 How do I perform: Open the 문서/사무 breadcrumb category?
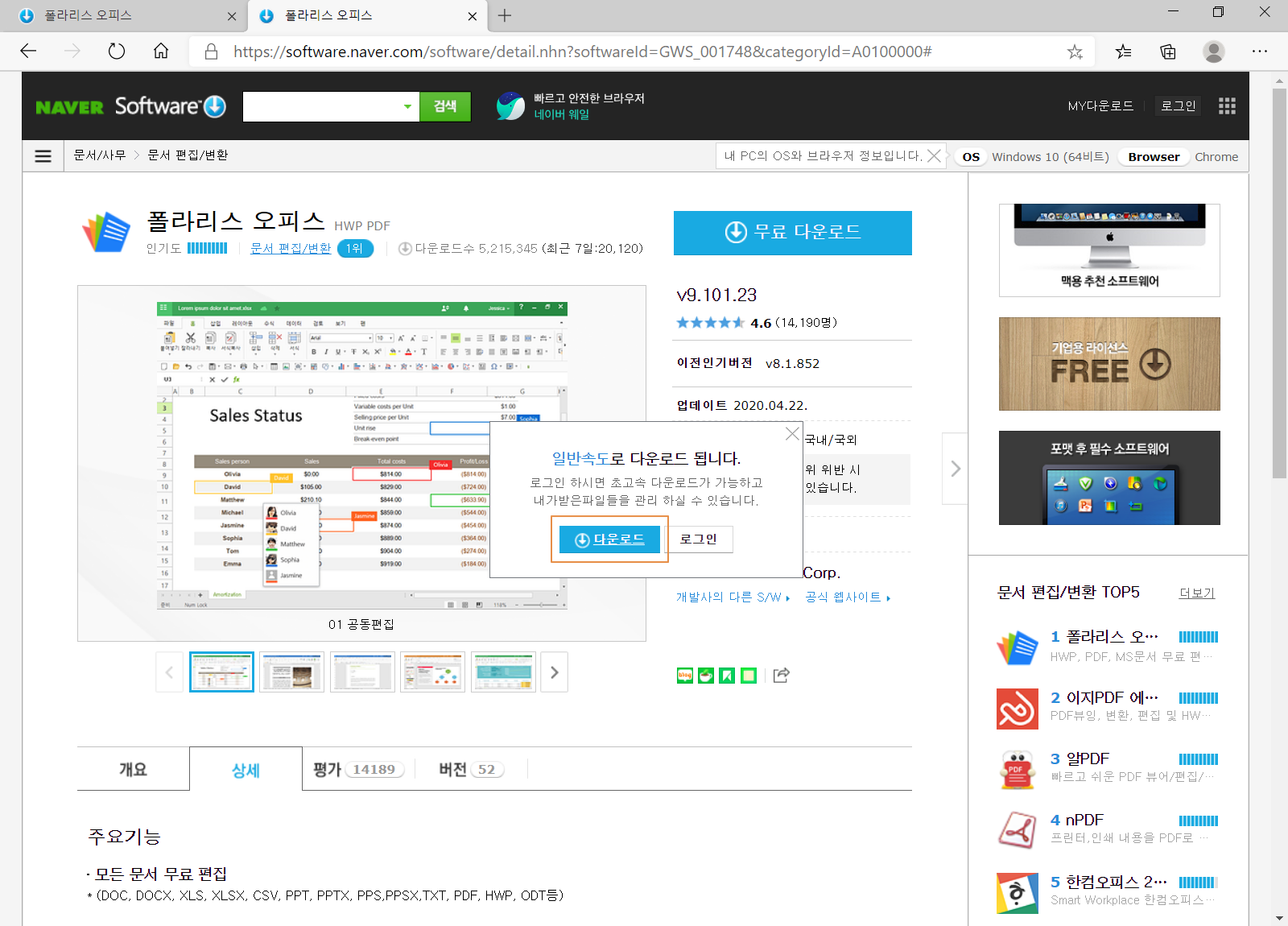click(100, 155)
